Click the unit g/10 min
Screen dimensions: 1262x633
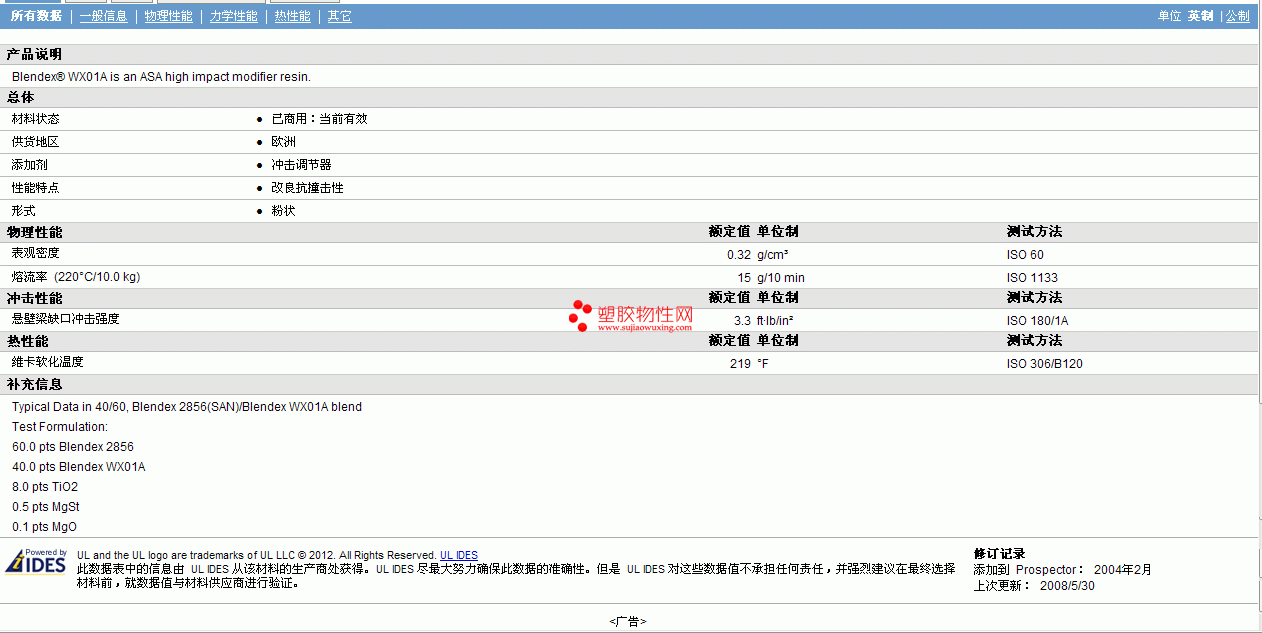coord(781,278)
